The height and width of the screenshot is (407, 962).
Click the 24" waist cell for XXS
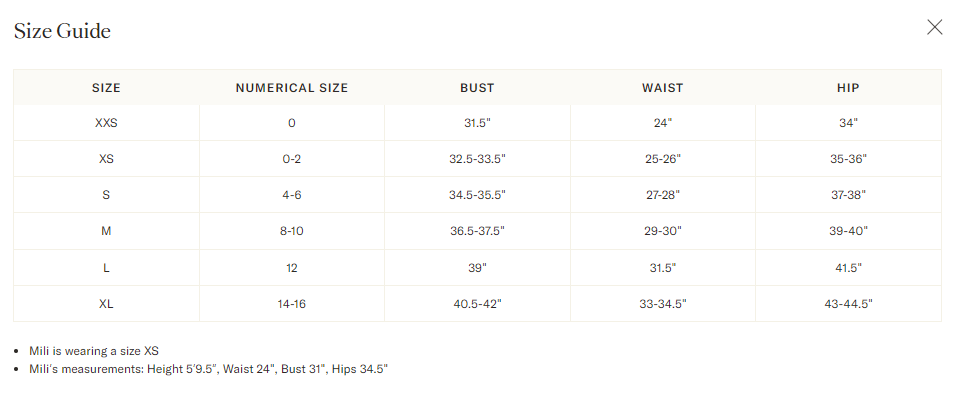[x=662, y=123]
